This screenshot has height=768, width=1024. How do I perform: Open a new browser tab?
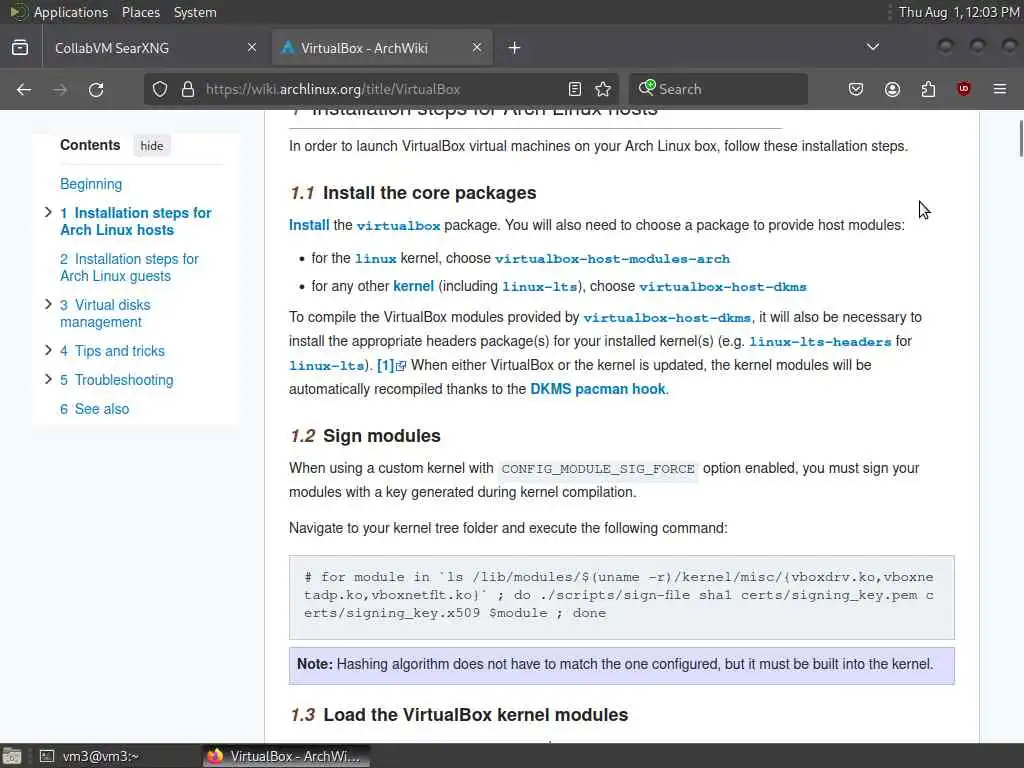tap(514, 48)
